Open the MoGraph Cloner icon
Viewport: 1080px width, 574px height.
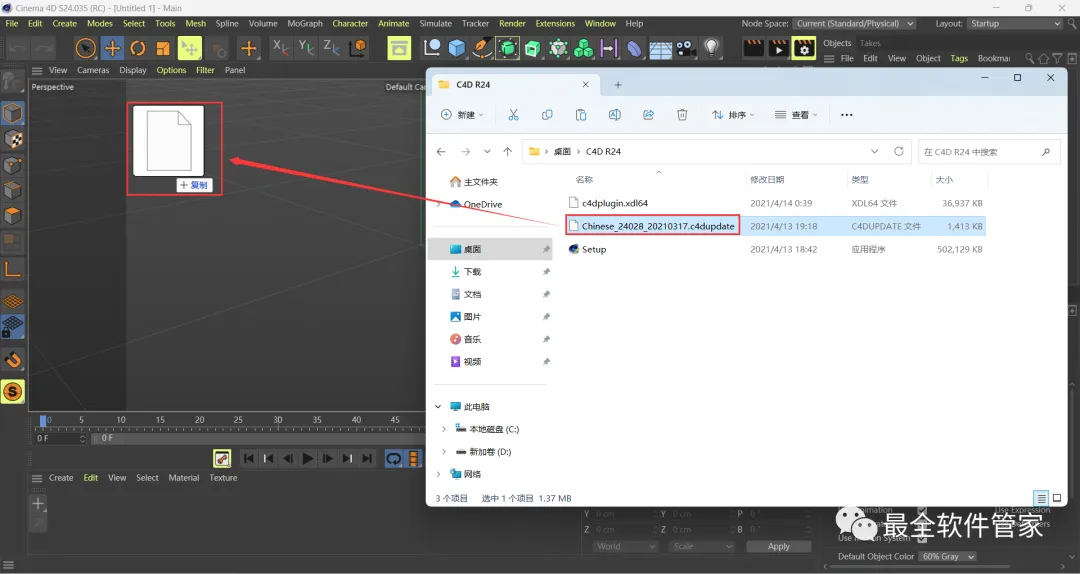tap(583, 48)
